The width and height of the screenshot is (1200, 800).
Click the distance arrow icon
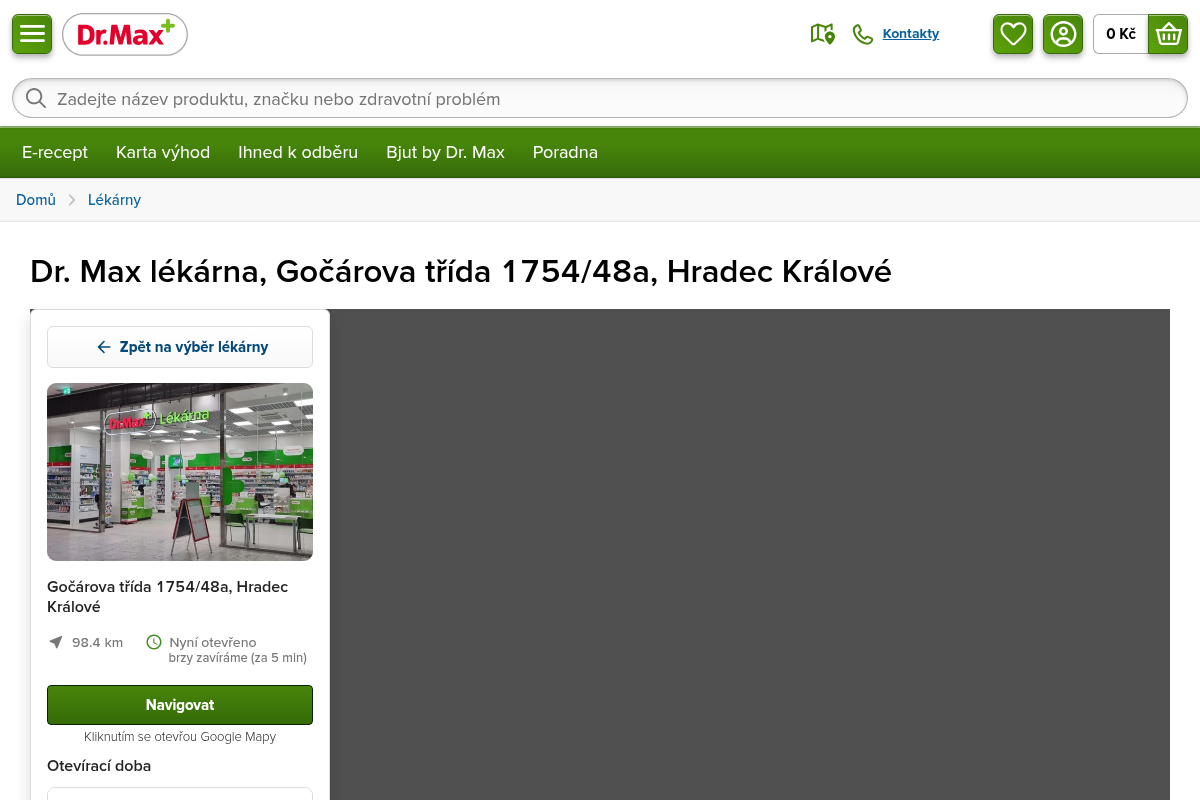click(x=56, y=642)
